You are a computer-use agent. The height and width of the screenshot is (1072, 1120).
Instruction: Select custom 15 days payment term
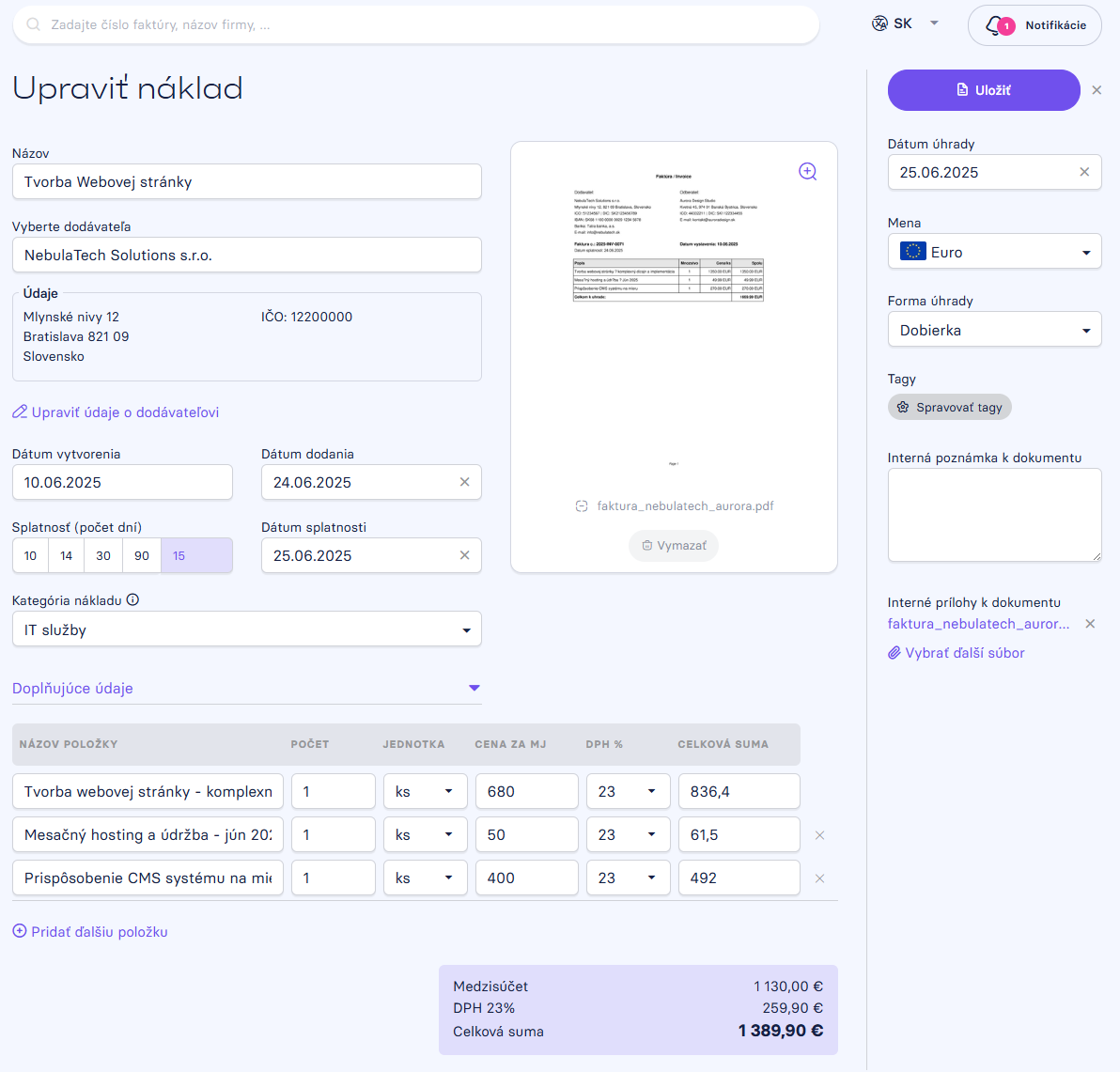tap(197, 555)
